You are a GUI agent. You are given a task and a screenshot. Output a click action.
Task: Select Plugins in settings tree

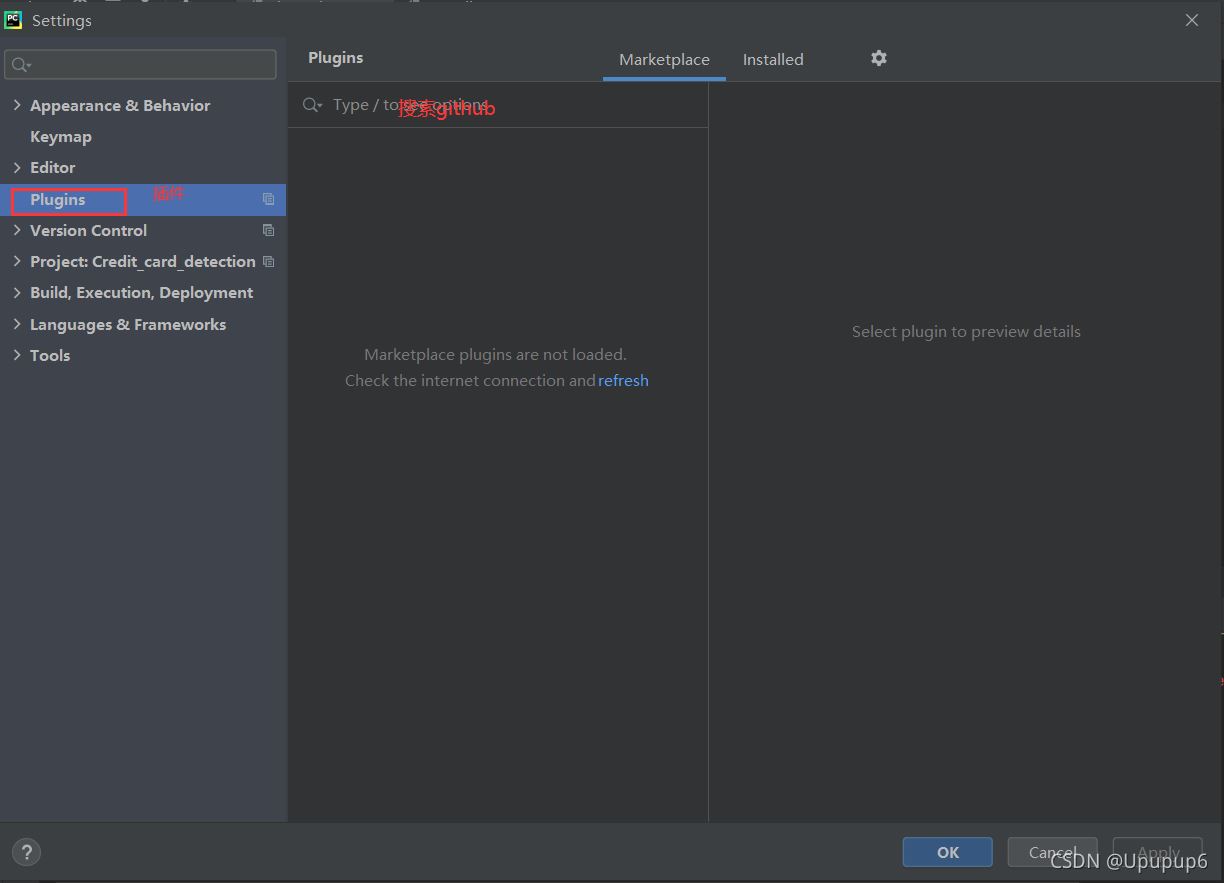[58, 200]
